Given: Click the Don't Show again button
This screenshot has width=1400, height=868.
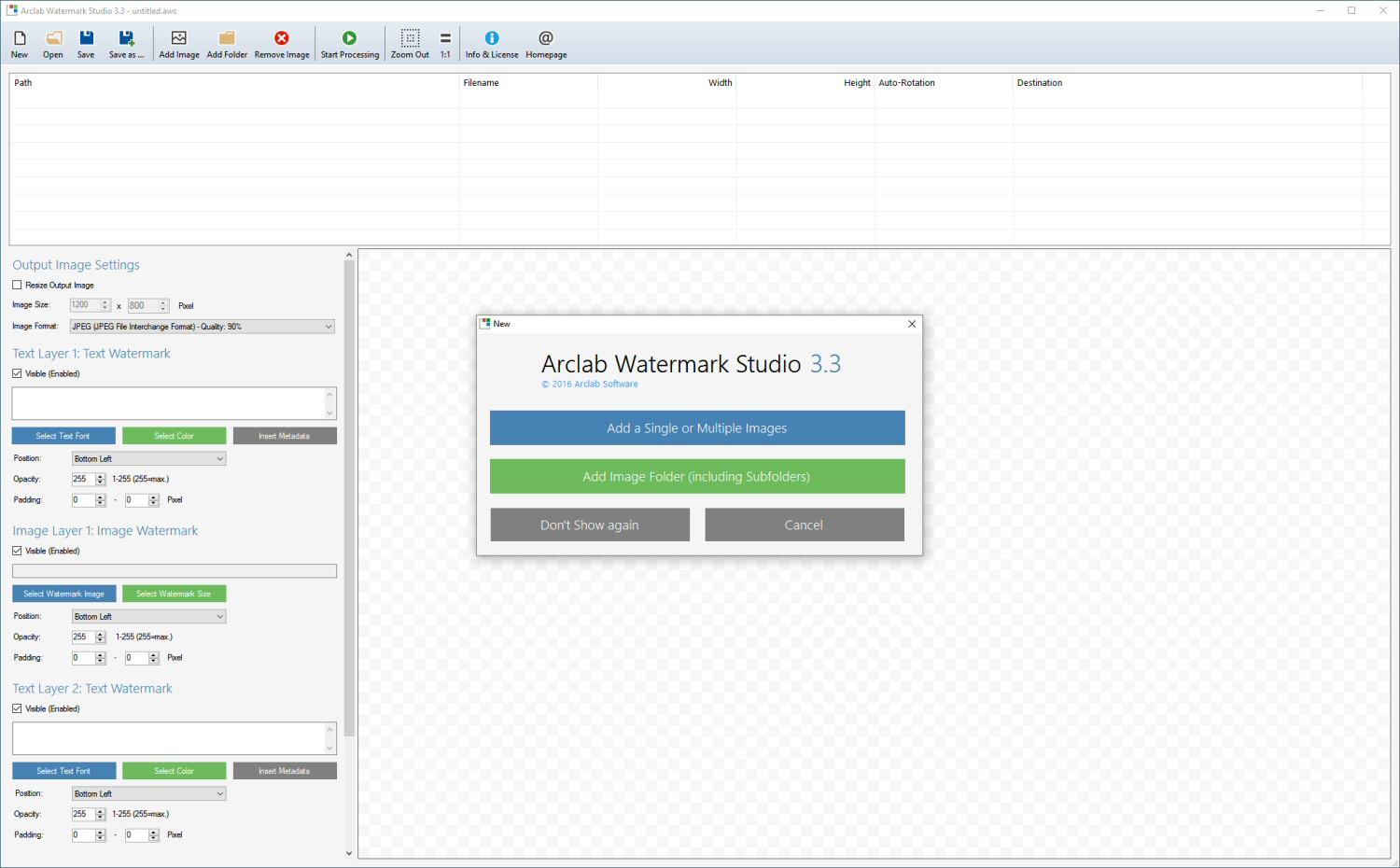Looking at the screenshot, I should (x=590, y=525).
